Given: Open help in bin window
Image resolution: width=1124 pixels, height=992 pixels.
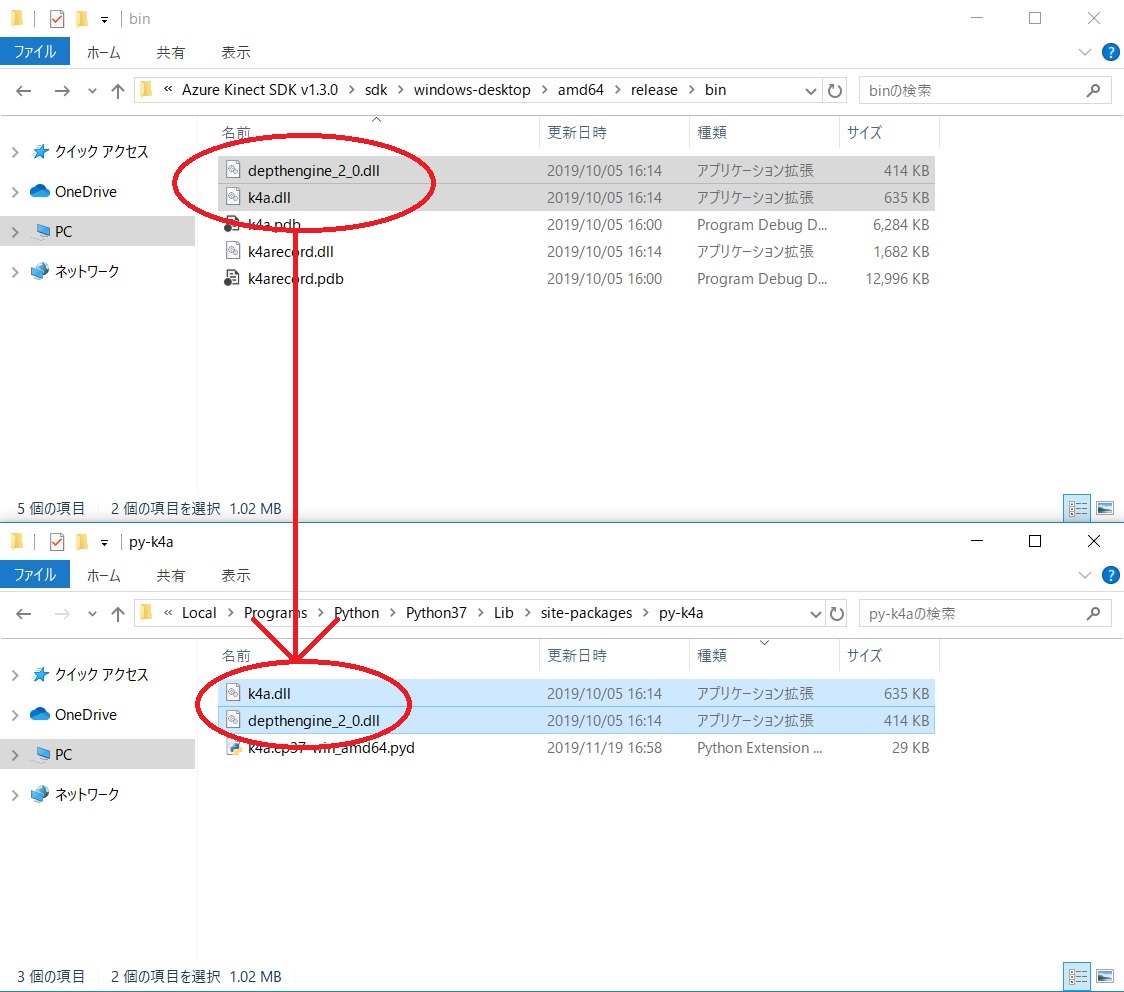Looking at the screenshot, I should [x=1110, y=52].
